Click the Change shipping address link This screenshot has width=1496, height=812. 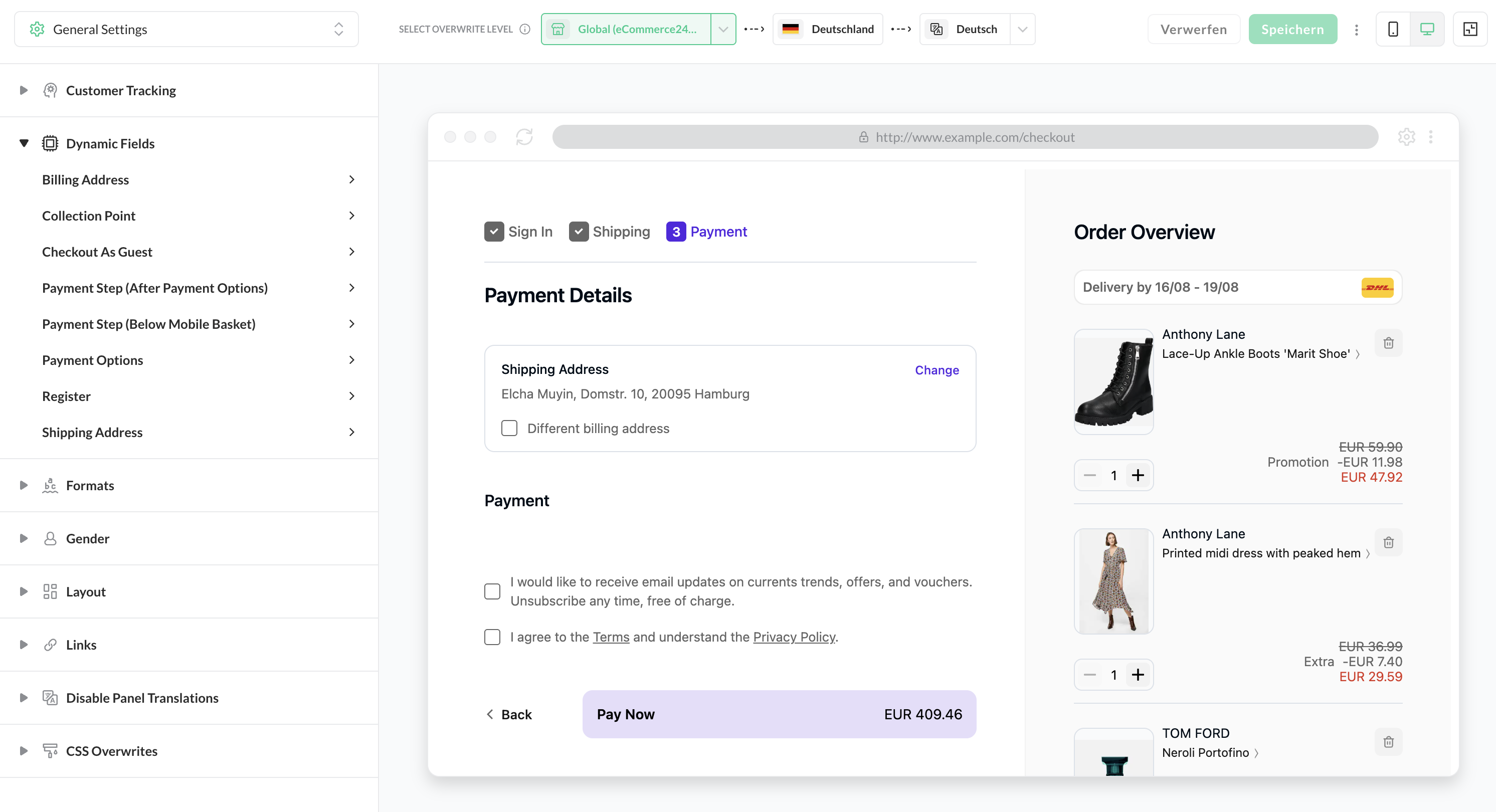[936, 370]
